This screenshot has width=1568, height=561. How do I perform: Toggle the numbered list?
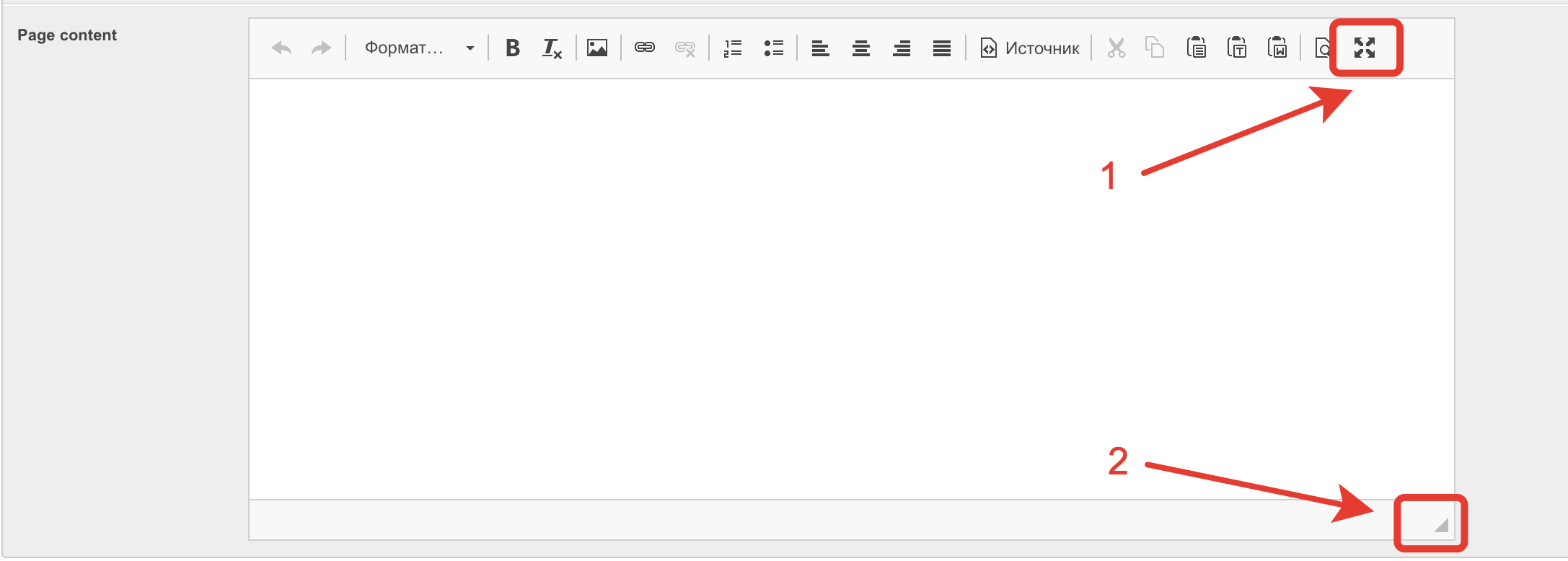(x=733, y=48)
